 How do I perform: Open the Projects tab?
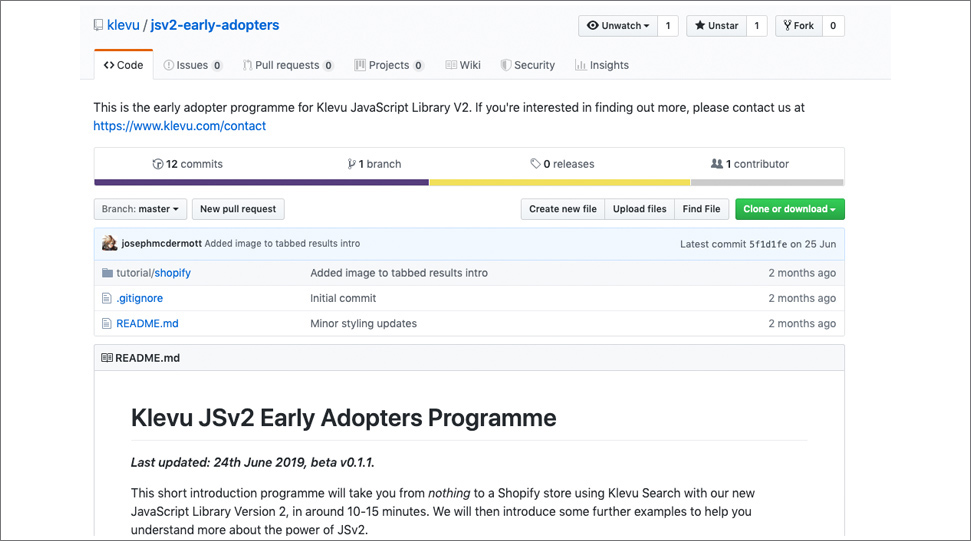389,65
